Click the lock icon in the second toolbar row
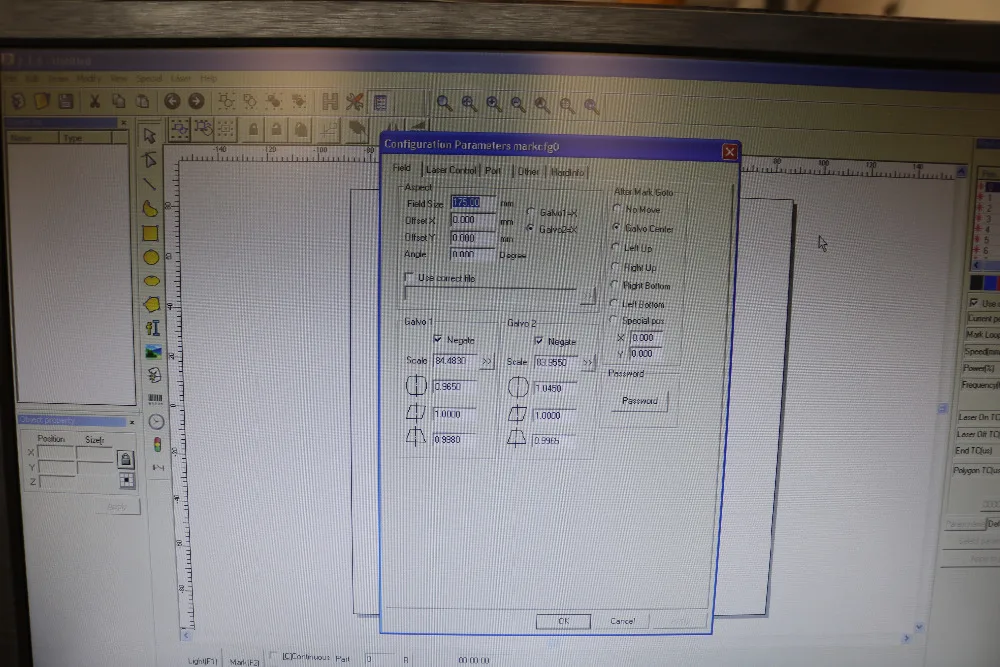1000x667 pixels. pyautogui.click(x=253, y=129)
